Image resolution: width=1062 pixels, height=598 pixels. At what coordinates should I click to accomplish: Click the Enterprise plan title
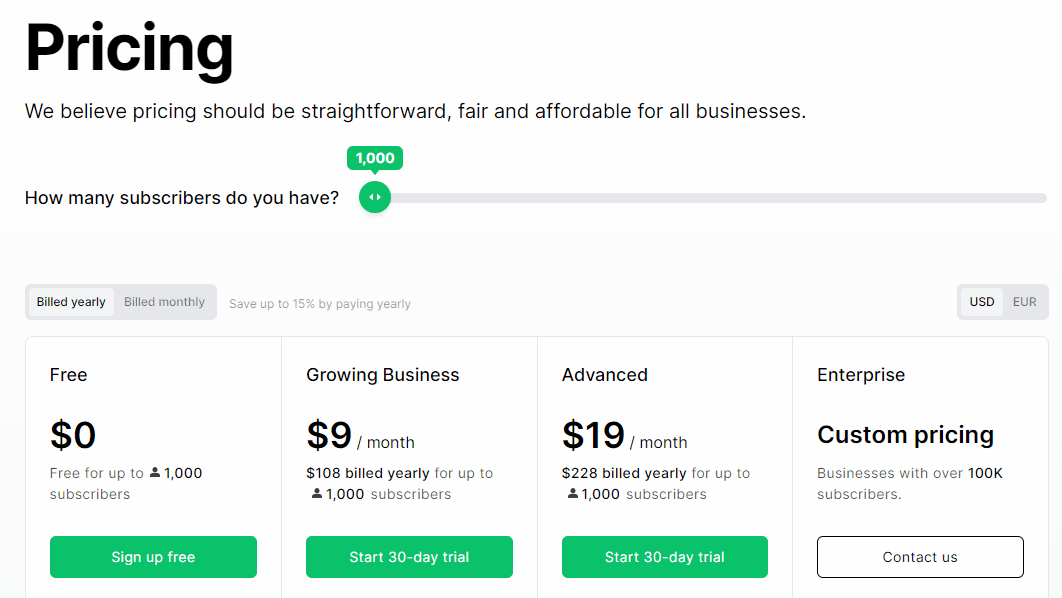point(860,375)
